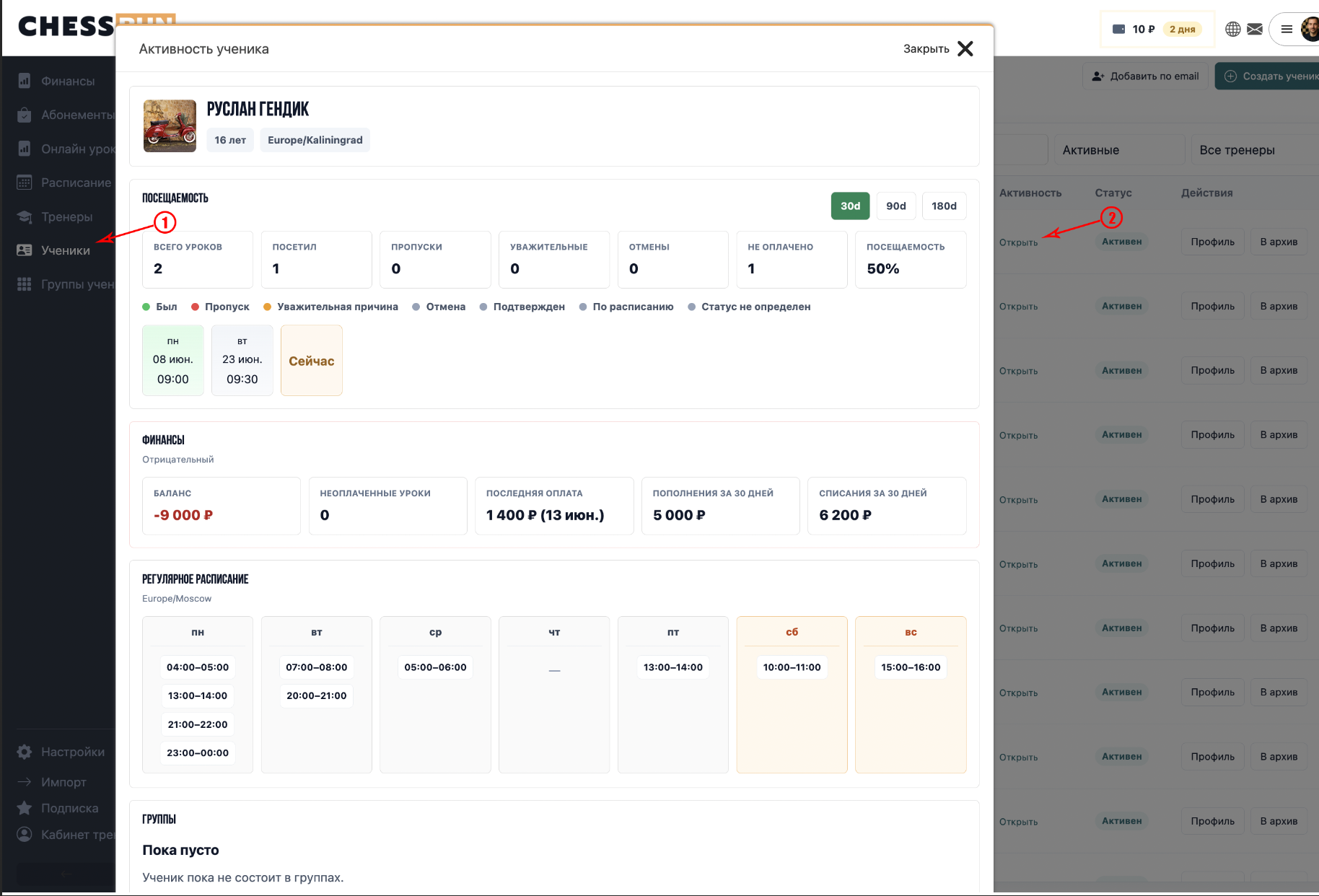Screen dimensions: 1319x896
Task: Switch attendance period to 90d
Action: tap(896, 206)
